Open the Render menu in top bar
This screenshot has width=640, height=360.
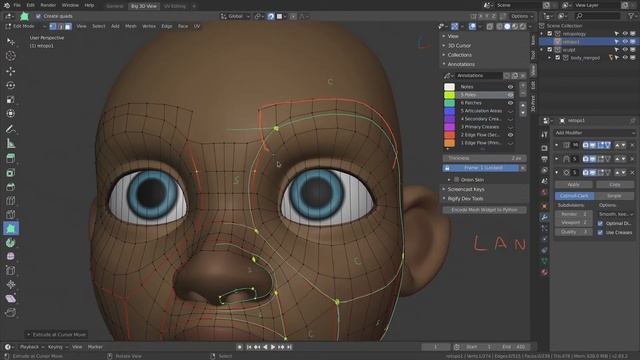pos(48,5)
